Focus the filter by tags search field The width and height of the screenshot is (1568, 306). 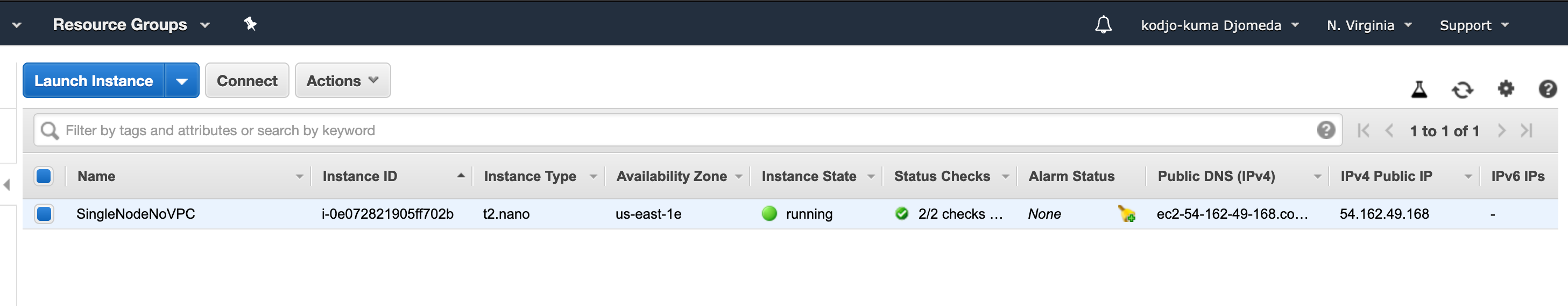[688, 130]
